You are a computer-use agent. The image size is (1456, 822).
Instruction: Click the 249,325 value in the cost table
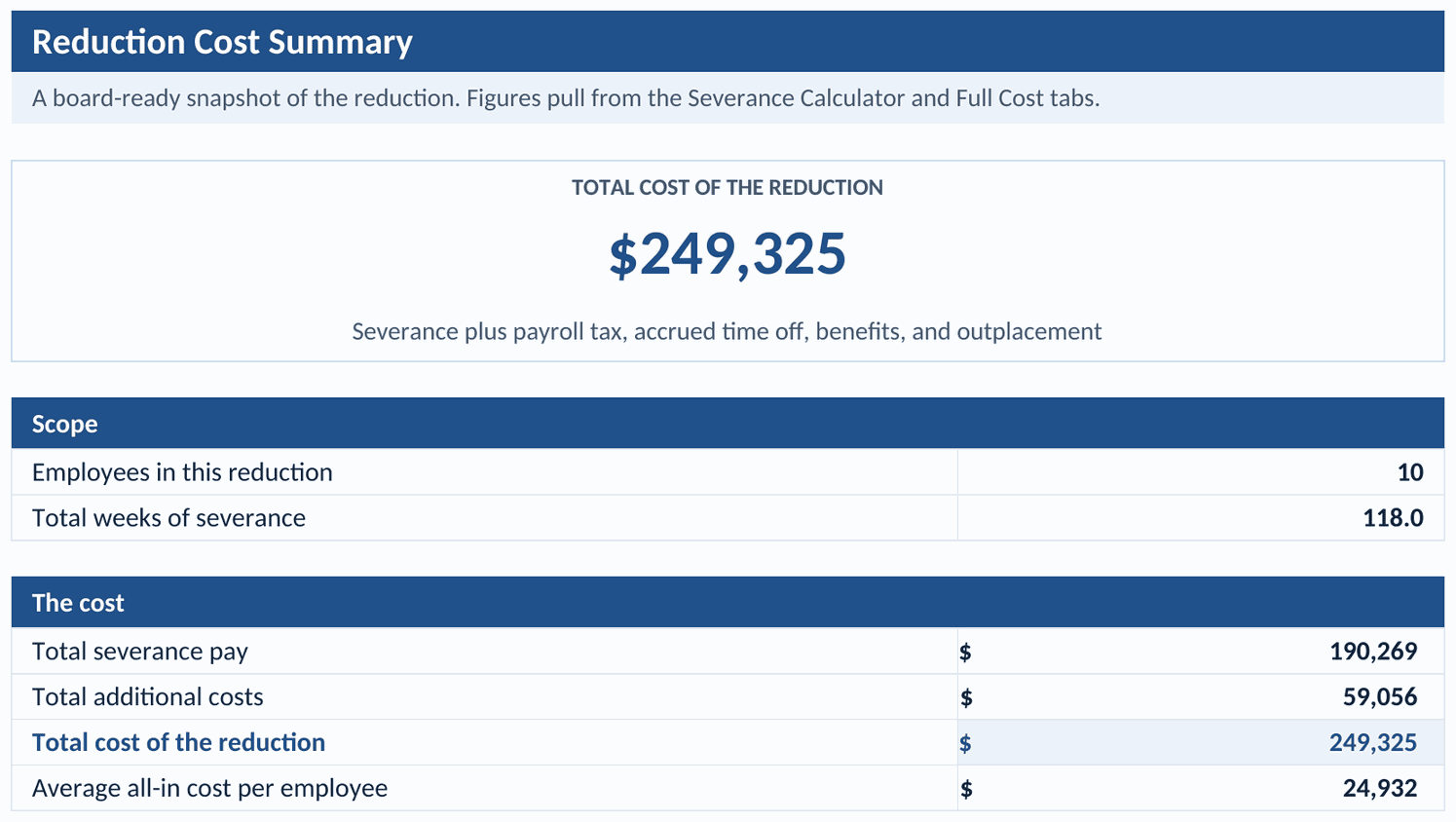point(1373,743)
